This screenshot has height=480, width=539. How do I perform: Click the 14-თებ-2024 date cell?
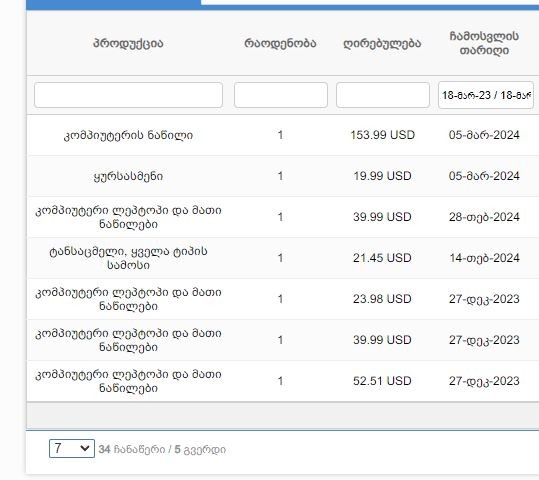pos(484,258)
